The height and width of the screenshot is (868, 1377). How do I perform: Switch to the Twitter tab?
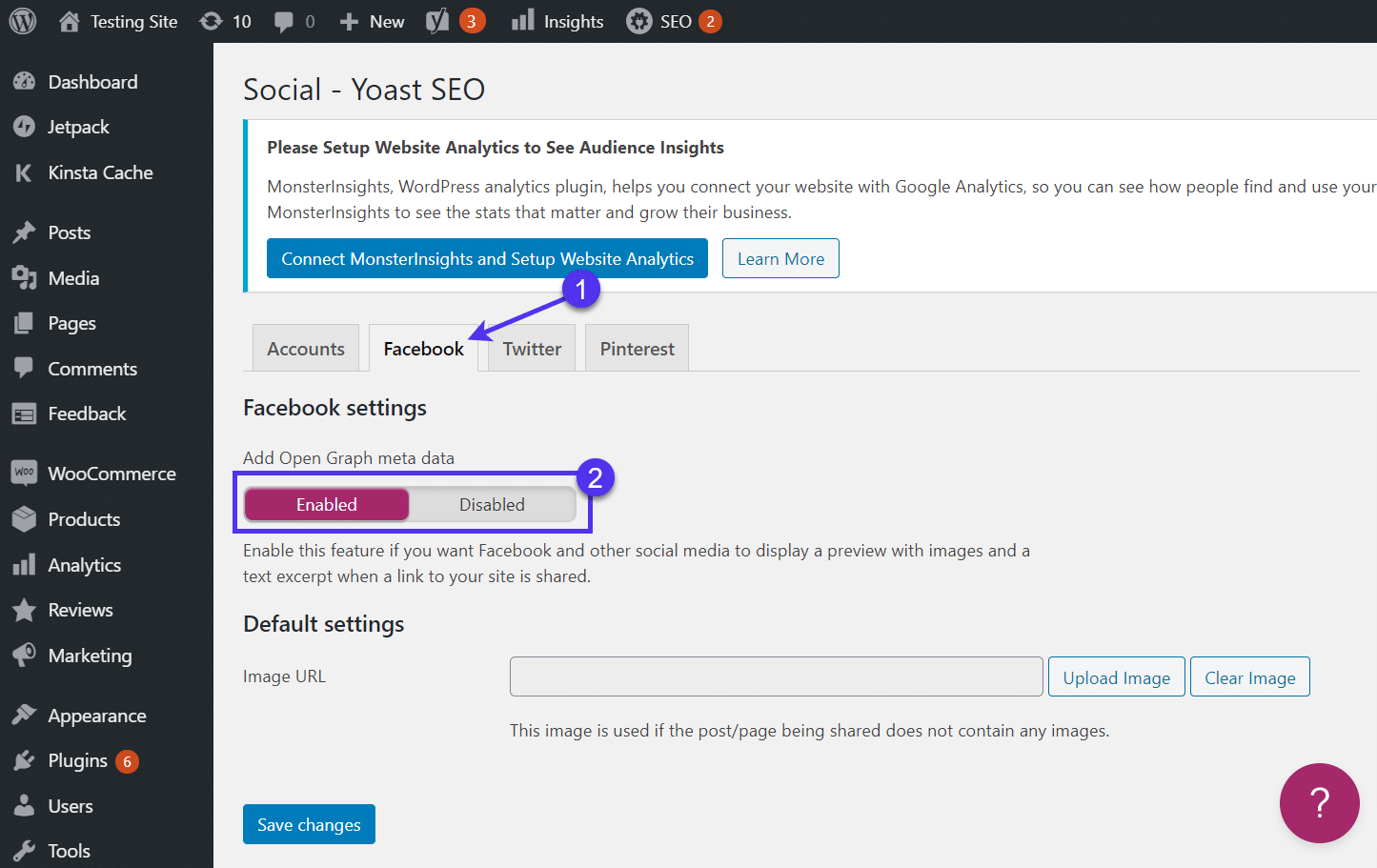click(x=532, y=349)
